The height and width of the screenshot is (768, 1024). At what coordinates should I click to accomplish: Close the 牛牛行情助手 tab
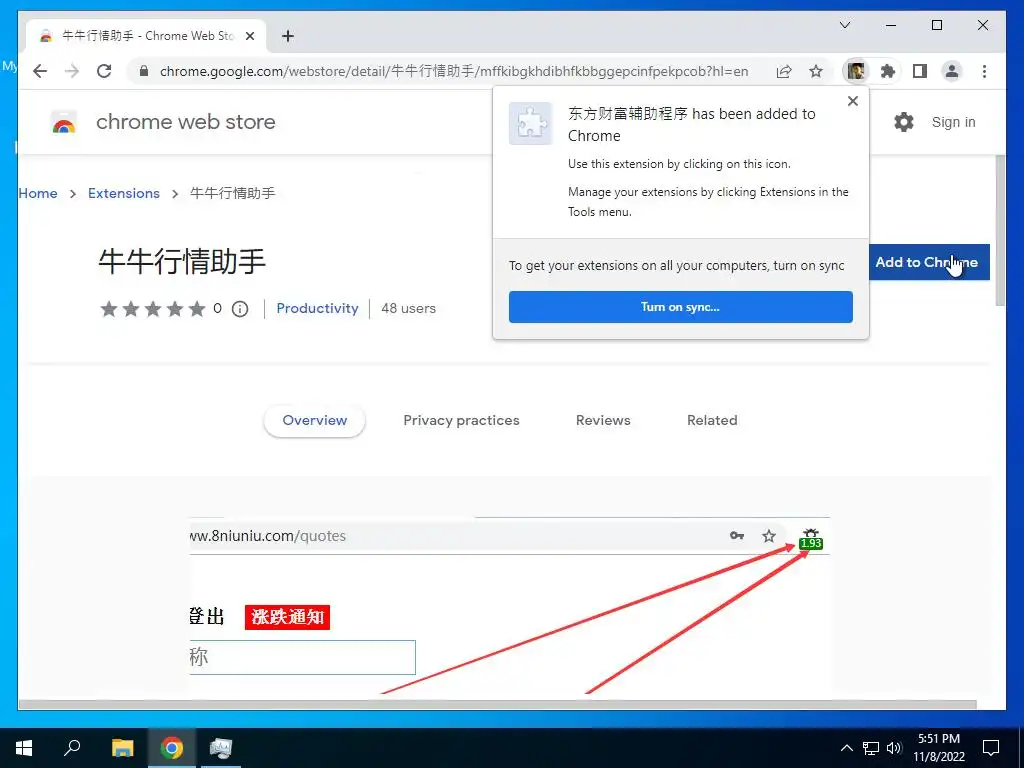[x=249, y=36]
